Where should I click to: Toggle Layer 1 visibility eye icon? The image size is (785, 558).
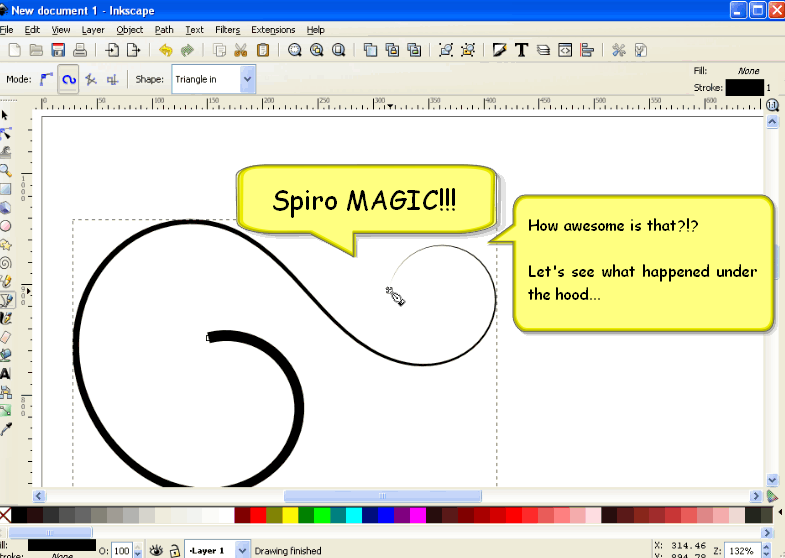[156, 550]
